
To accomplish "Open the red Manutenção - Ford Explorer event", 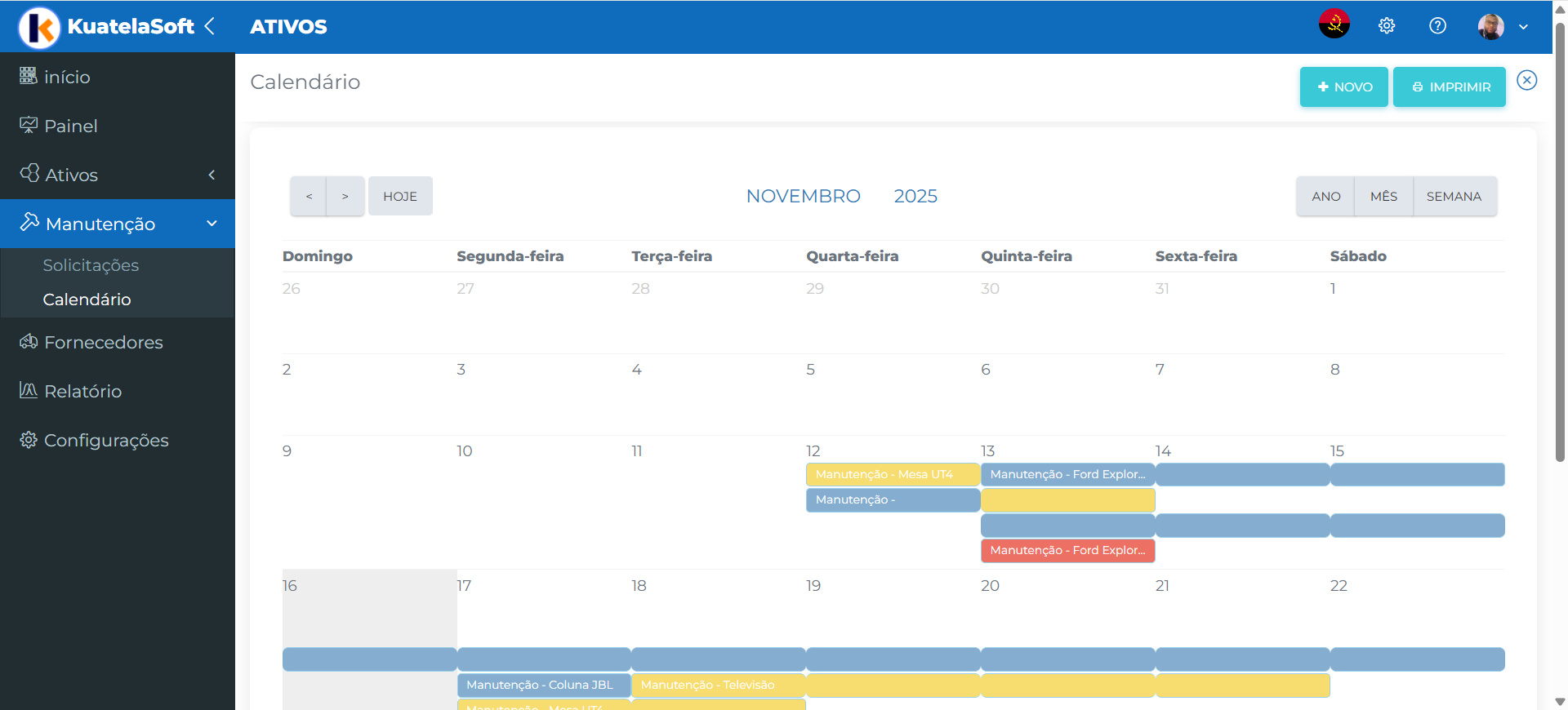I will (x=1067, y=550).
